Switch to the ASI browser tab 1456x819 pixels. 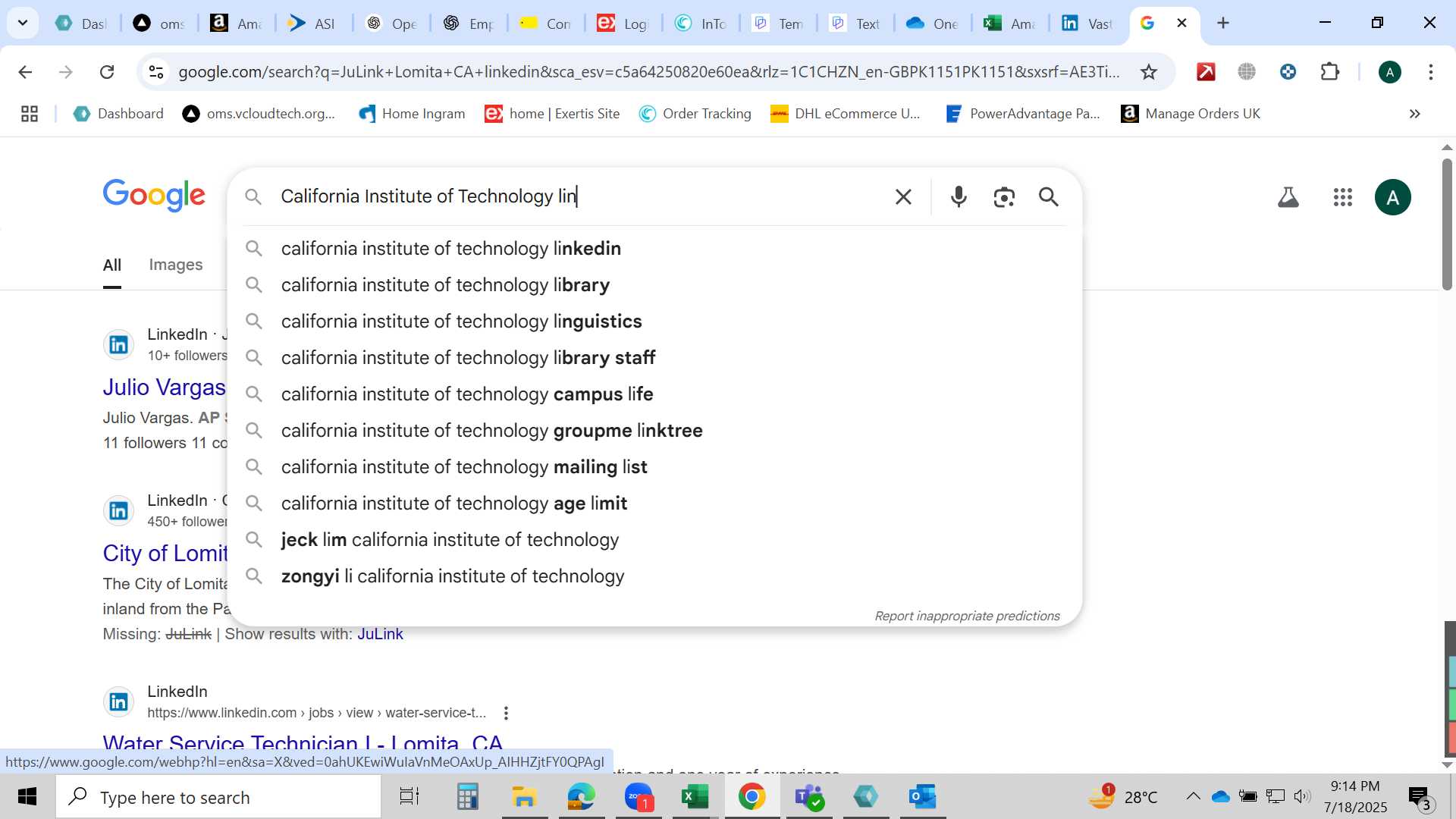click(x=312, y=24)
